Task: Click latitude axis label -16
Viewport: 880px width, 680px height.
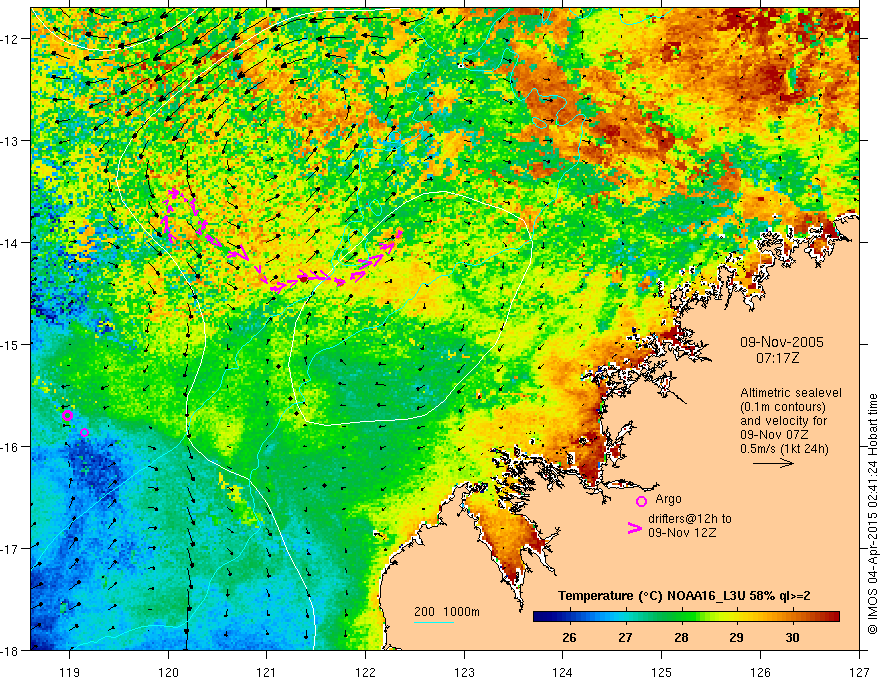Action: (10, 447)
